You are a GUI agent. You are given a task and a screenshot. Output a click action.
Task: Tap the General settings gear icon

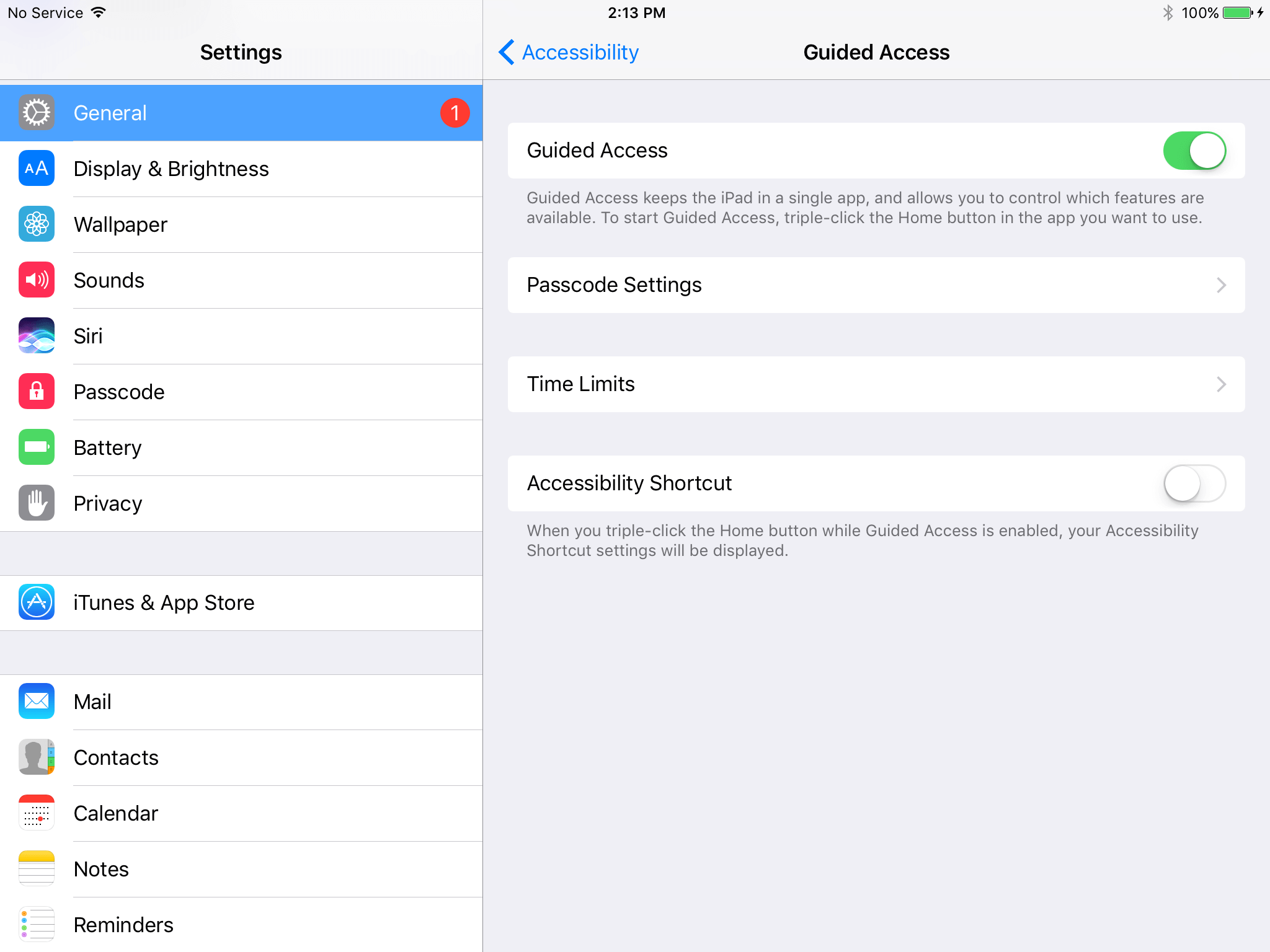pyautogui.click(x=36, y=113)
